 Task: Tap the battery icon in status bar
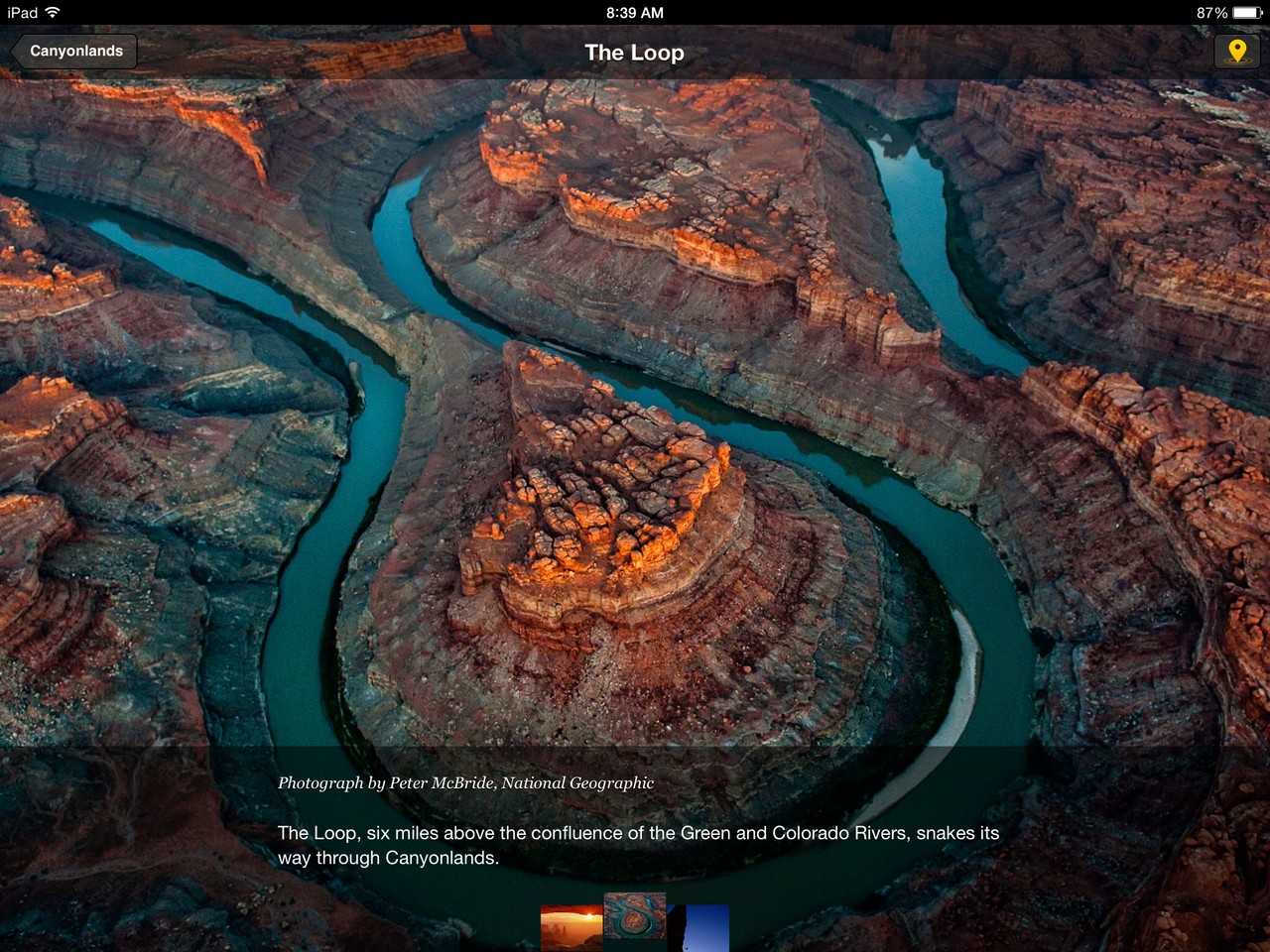pyautogui.click(x=1248, y=13)
